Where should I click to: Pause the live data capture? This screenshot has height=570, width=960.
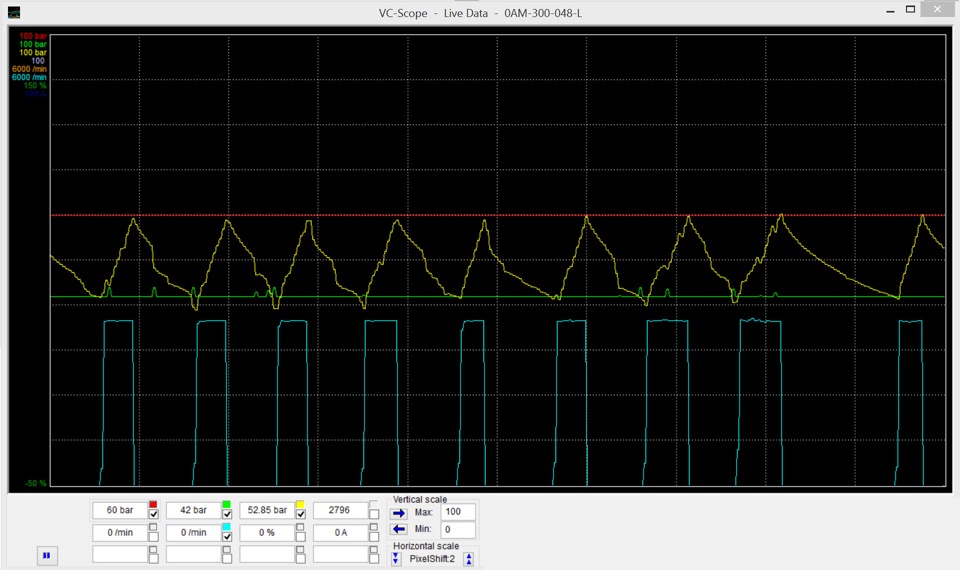[x=47, y=556]
